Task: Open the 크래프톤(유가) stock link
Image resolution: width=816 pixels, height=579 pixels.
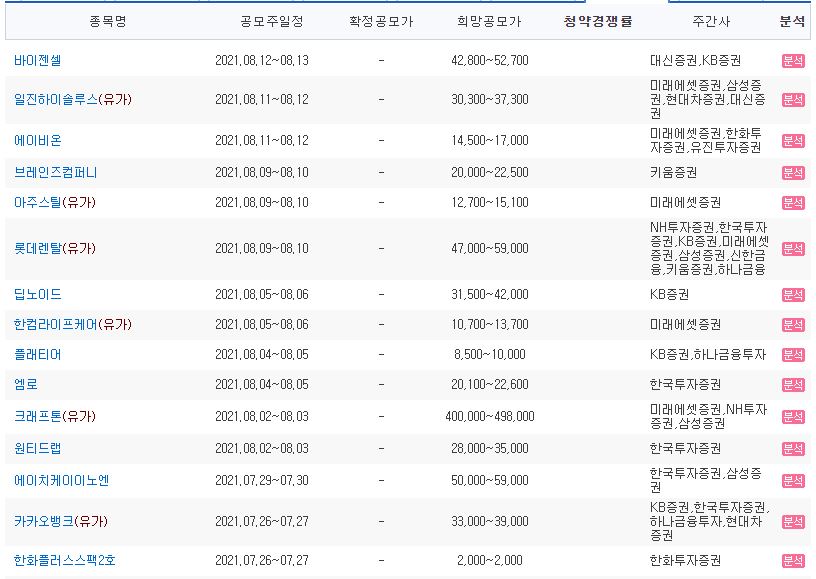Action: coord(55,417)
